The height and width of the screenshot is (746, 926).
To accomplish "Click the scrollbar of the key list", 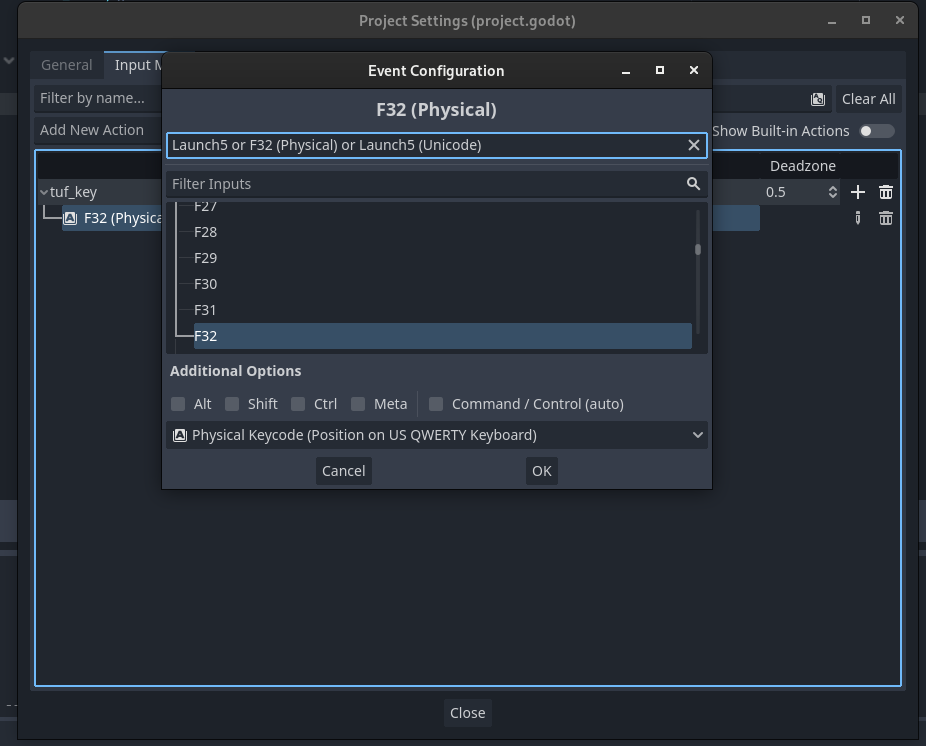I will point(698,250).
